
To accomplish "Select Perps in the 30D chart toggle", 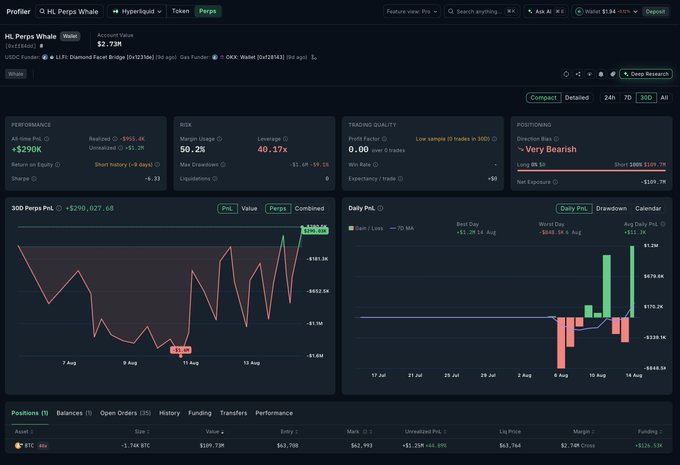I will tap(278, 209).
